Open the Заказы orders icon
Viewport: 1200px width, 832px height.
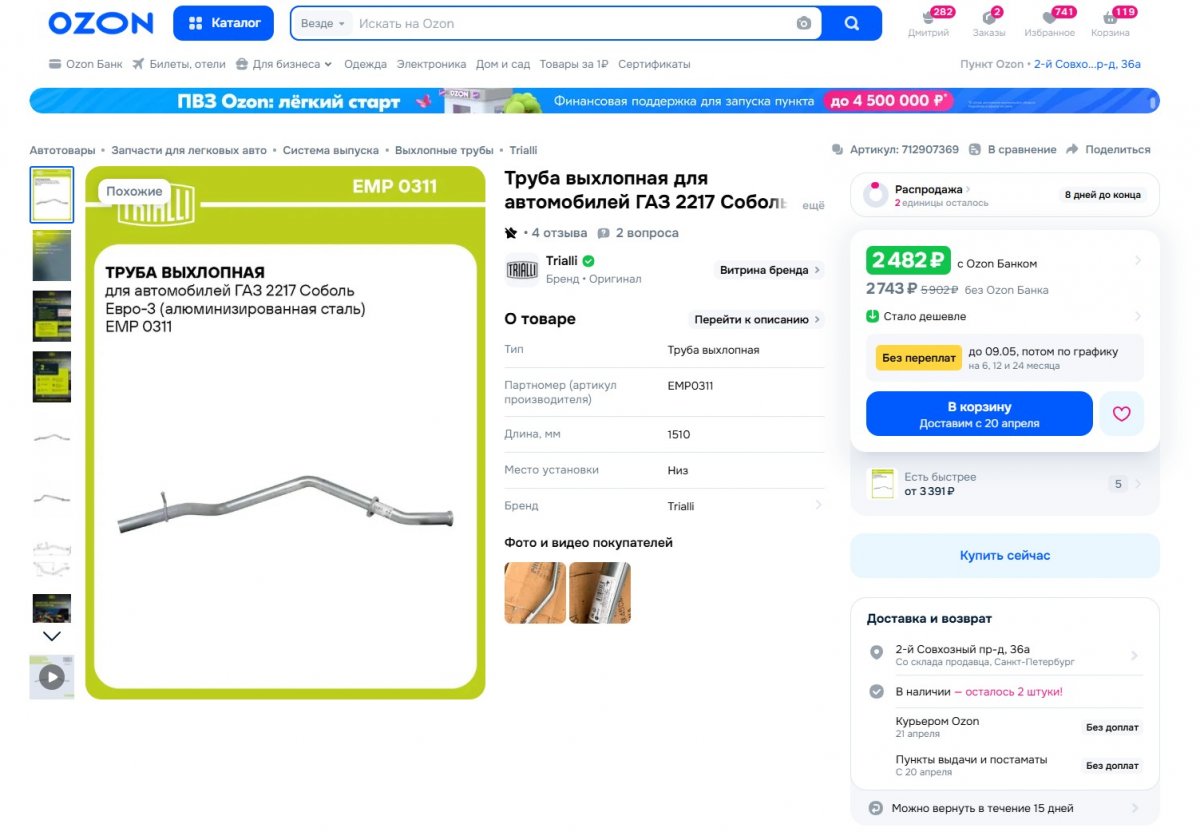click(989, 19)
